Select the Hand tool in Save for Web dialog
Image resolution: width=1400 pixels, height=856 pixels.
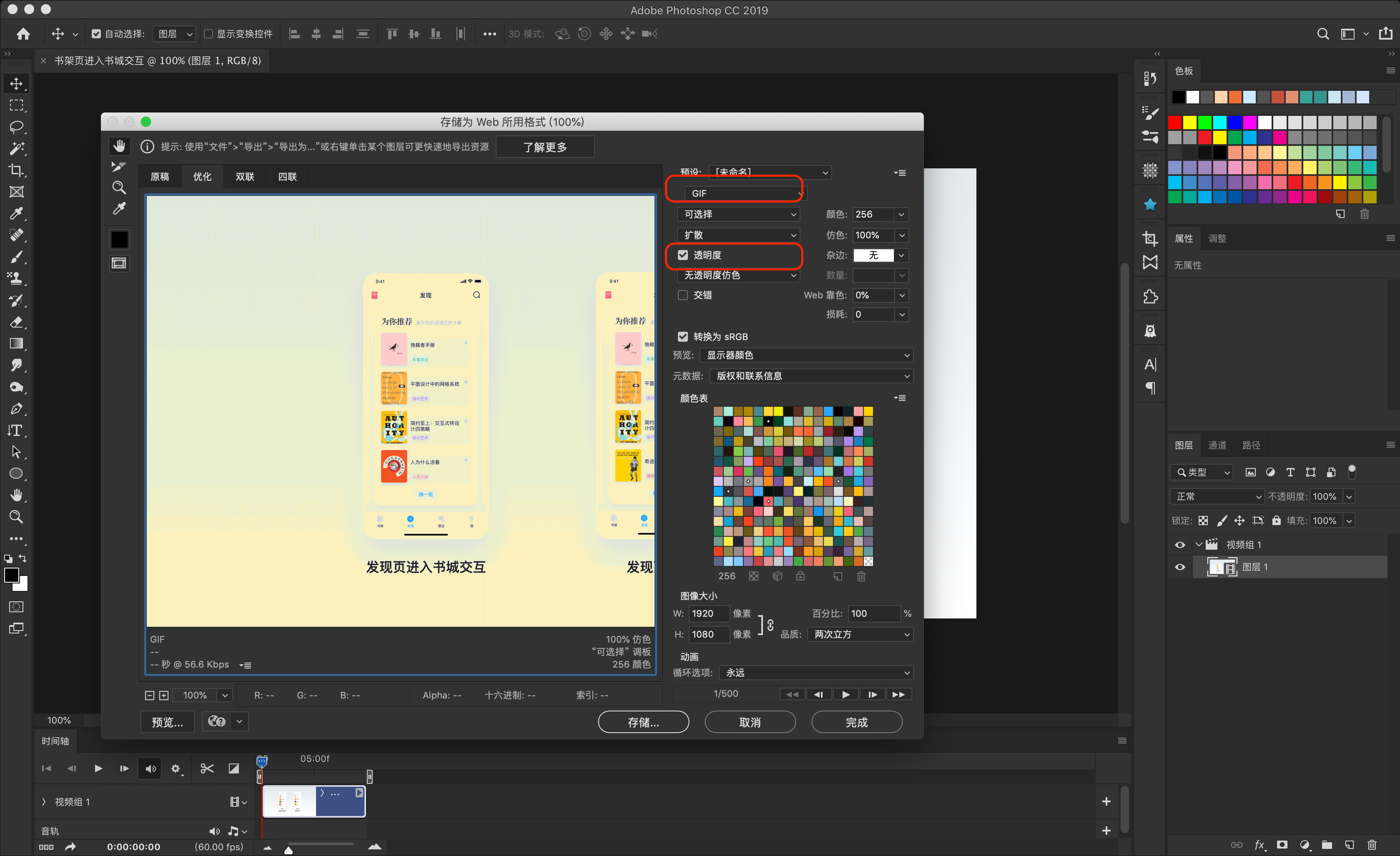119,147
